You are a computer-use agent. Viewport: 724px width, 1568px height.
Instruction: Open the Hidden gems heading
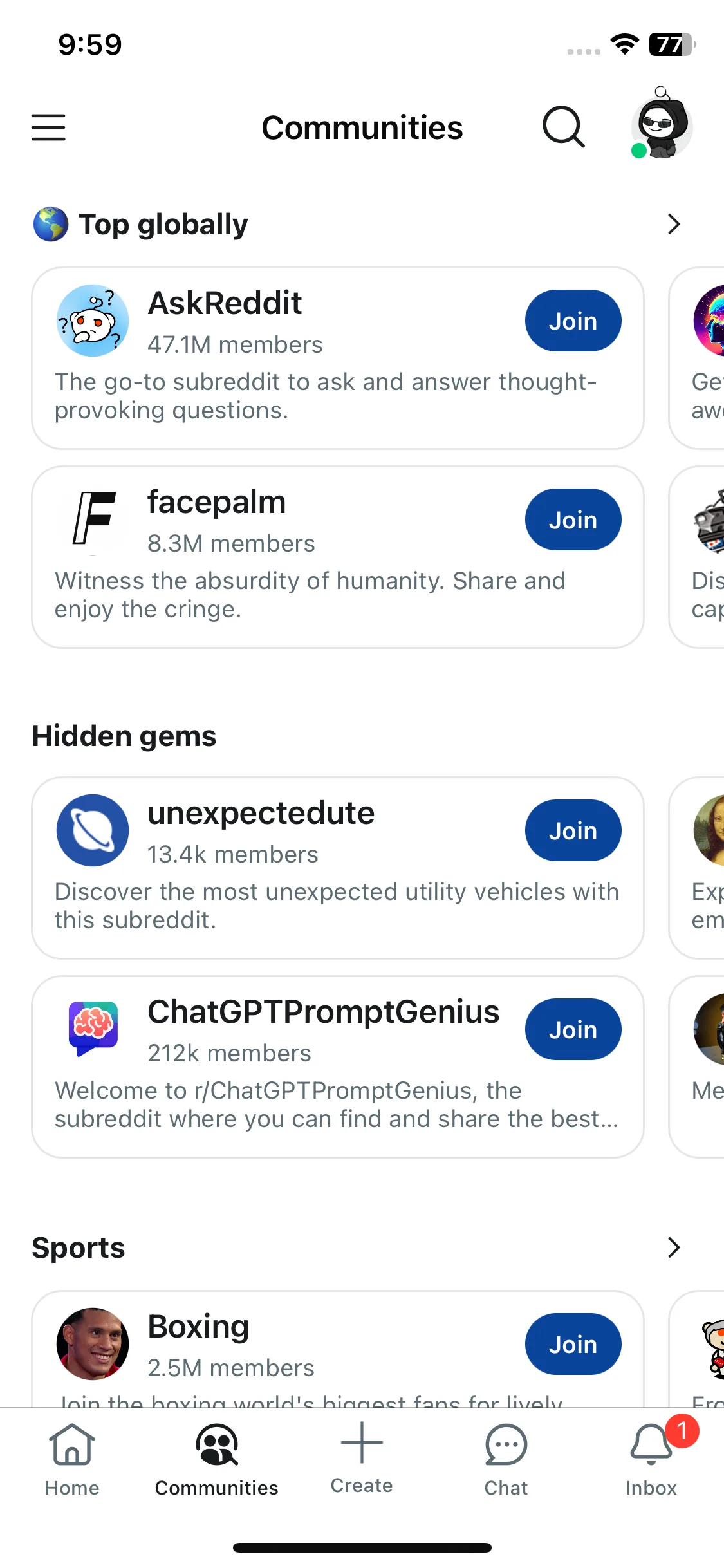(x=124, y=736)
